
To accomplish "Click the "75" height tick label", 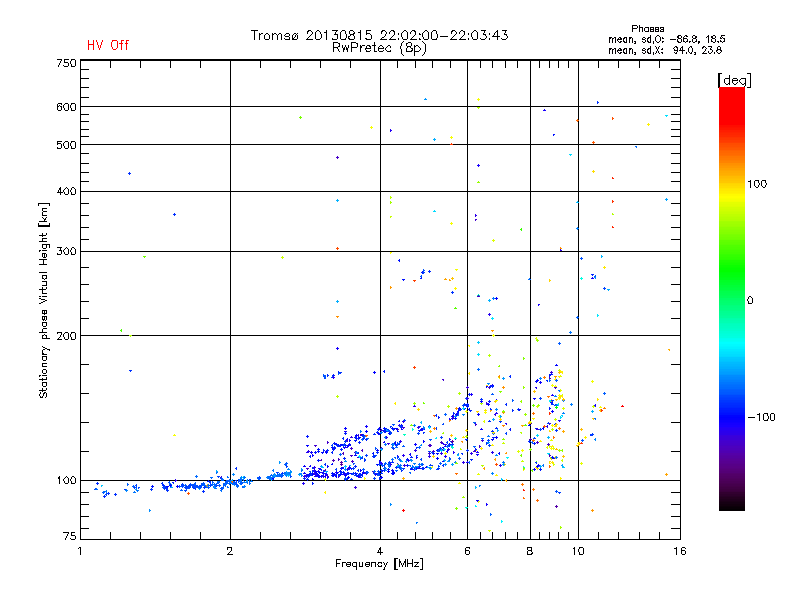I will tap(70, 536).
